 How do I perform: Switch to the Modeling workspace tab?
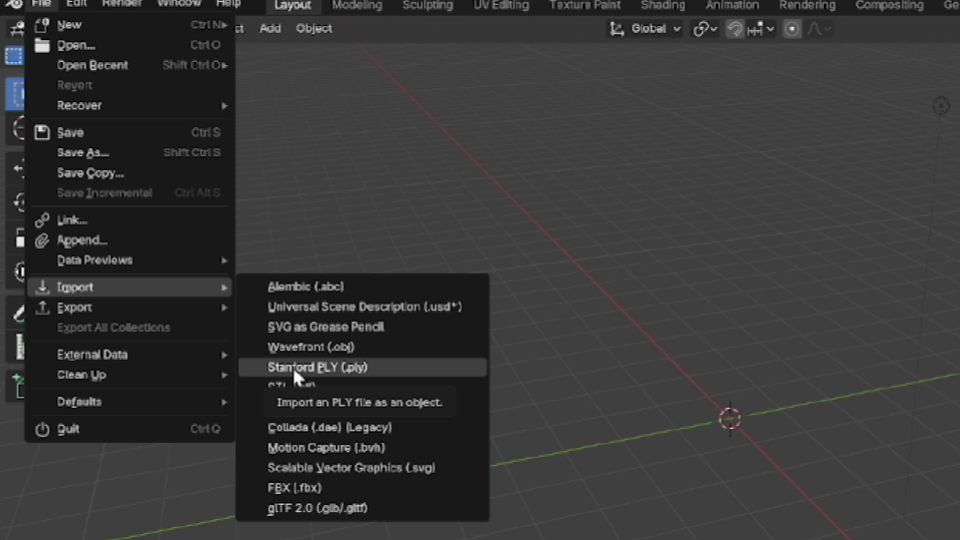(357, 5)
